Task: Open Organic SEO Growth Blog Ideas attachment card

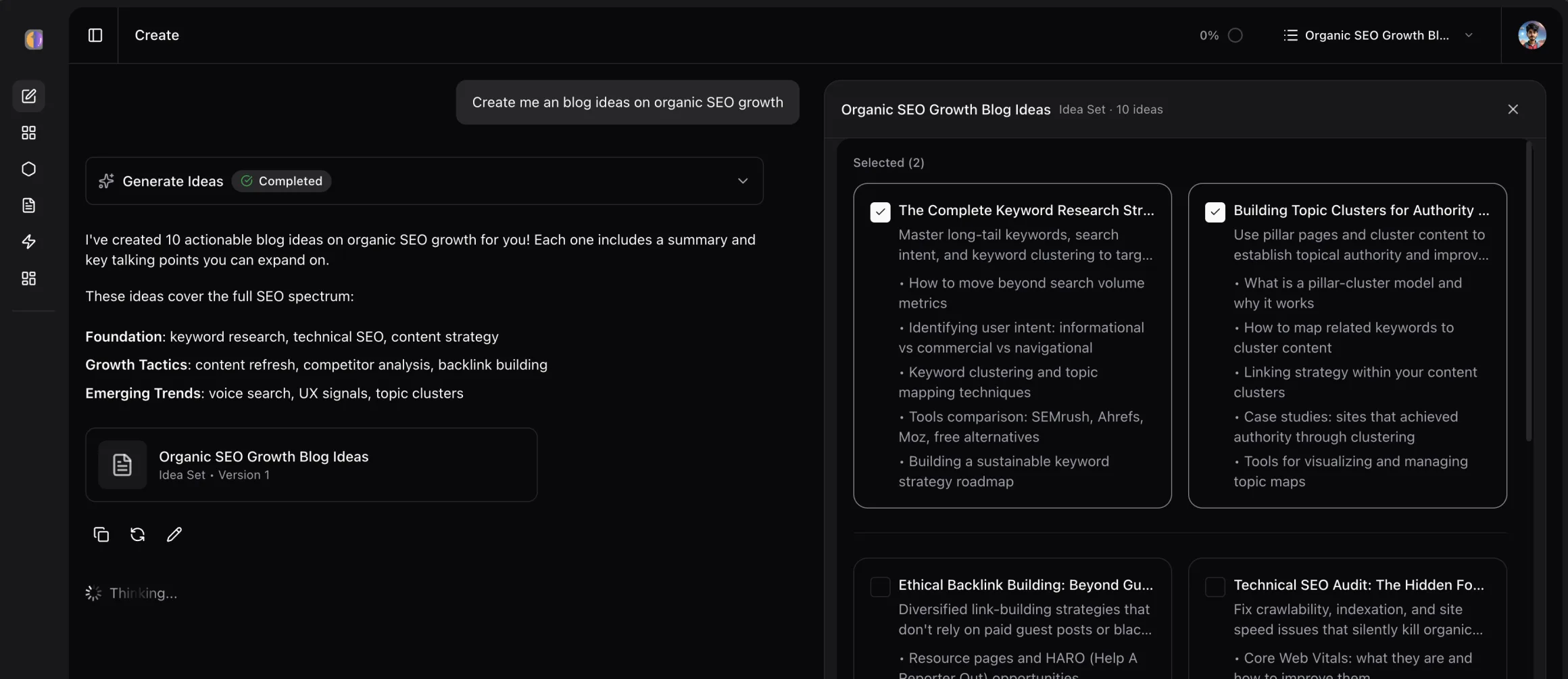Action: click(x=312, y=465)
